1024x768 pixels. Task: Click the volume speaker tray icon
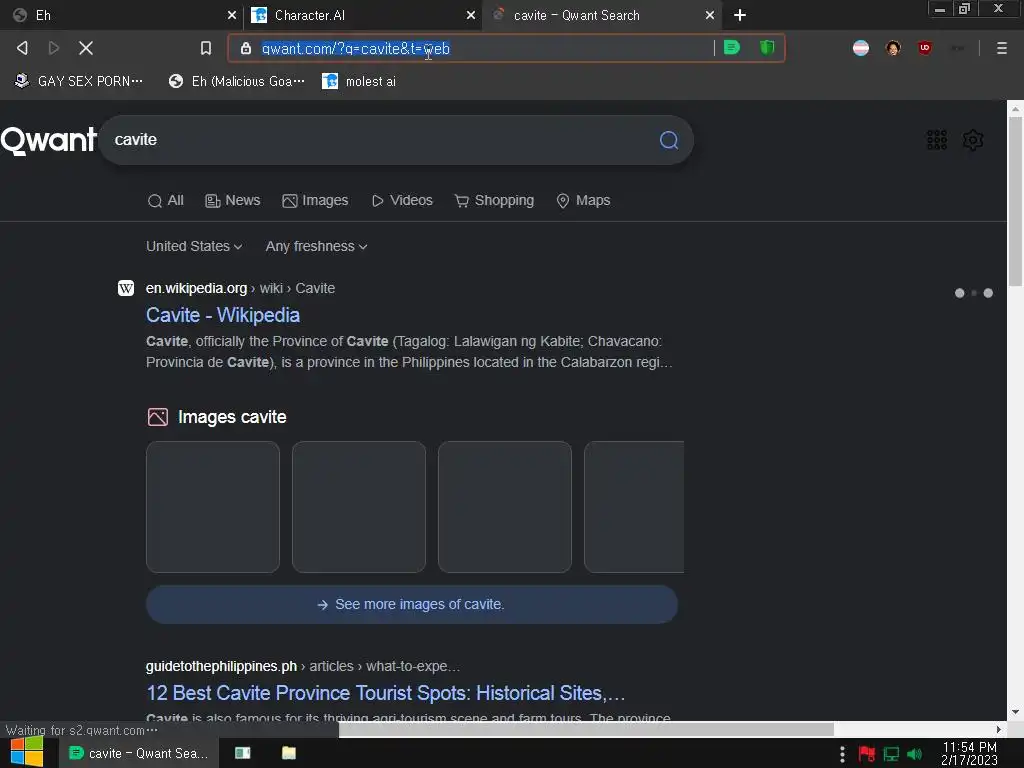tap(914, 754)
